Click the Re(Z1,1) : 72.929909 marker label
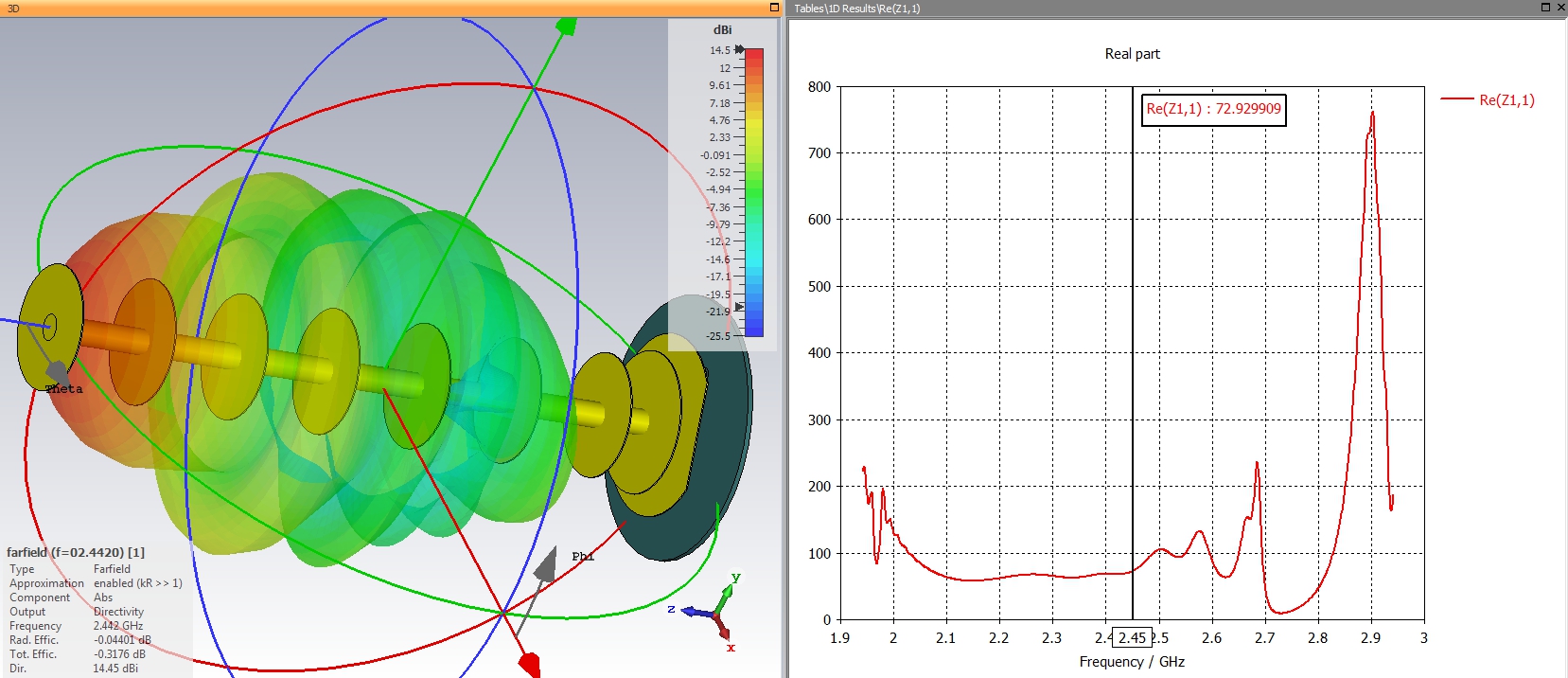This screenshot has height=678, width=1568. (1214, 109)
